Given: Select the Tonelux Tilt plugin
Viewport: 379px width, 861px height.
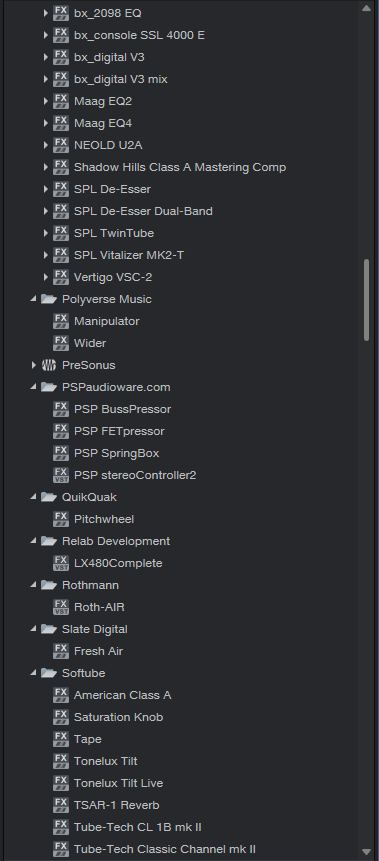Looking at the screenshot, I should pyautogui.click(x=105, y=761).
